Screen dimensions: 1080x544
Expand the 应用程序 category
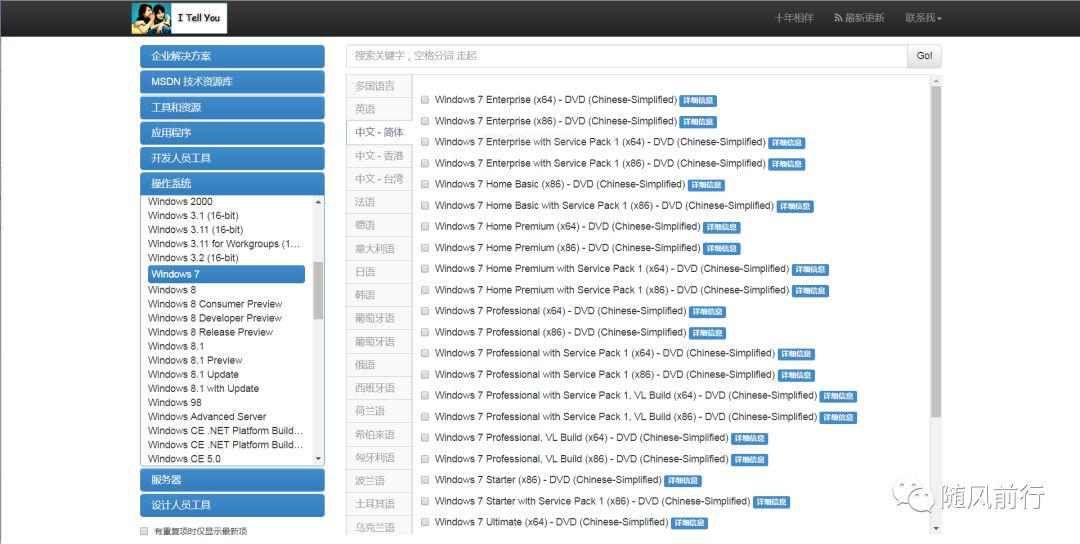coord(232,133)
